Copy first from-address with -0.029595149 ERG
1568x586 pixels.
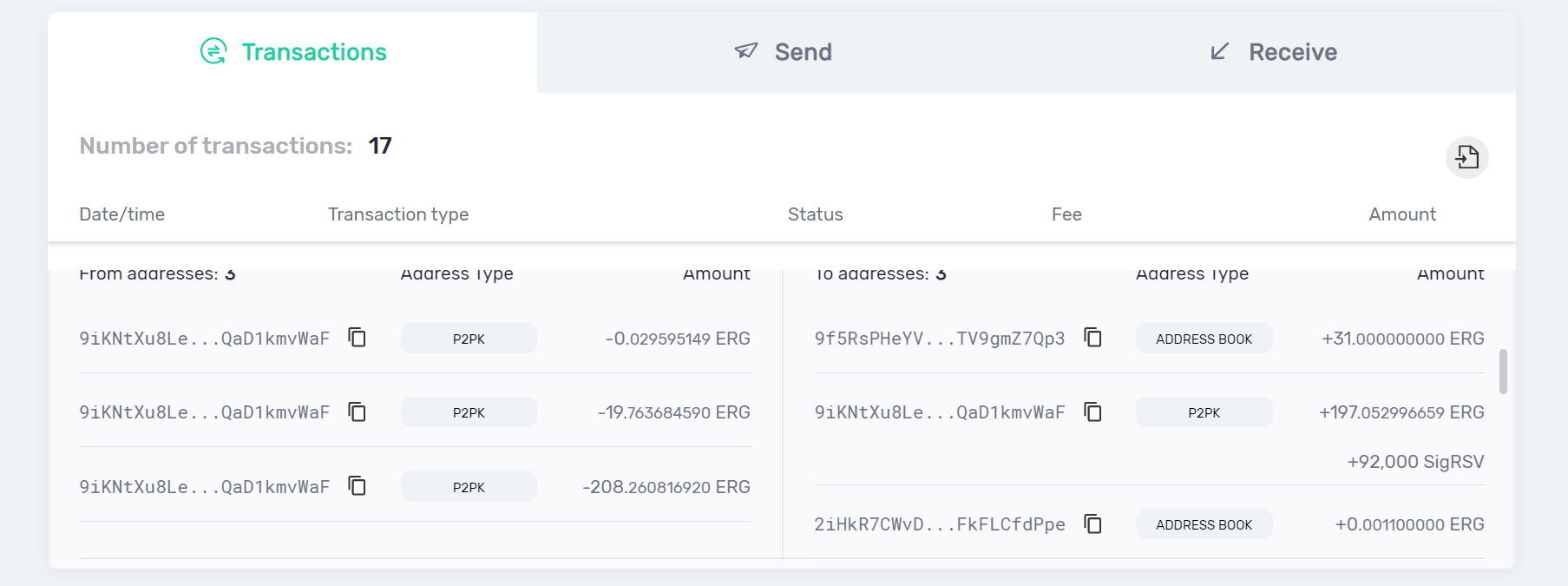pos(357,337)
